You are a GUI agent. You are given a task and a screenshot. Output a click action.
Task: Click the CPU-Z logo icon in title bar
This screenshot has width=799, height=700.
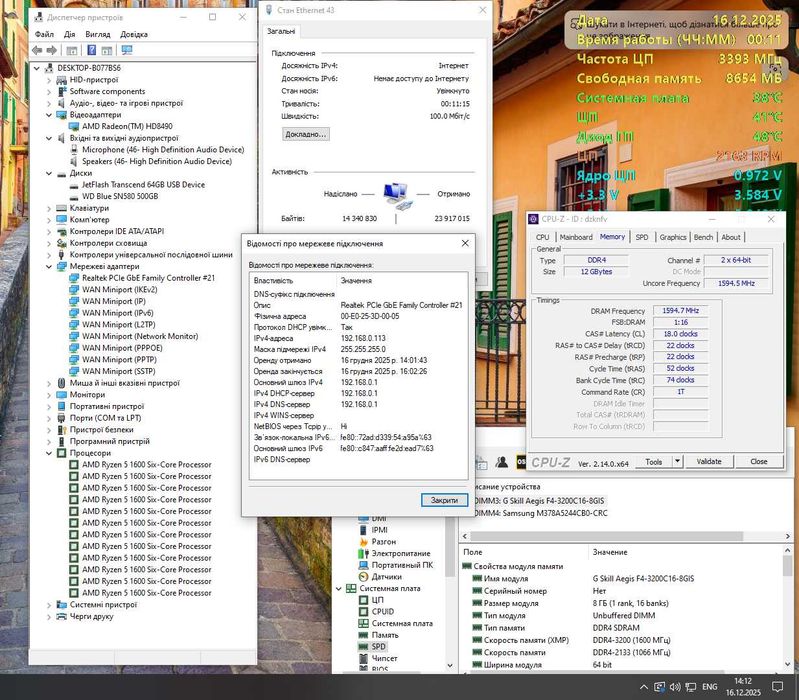(533, 219)
